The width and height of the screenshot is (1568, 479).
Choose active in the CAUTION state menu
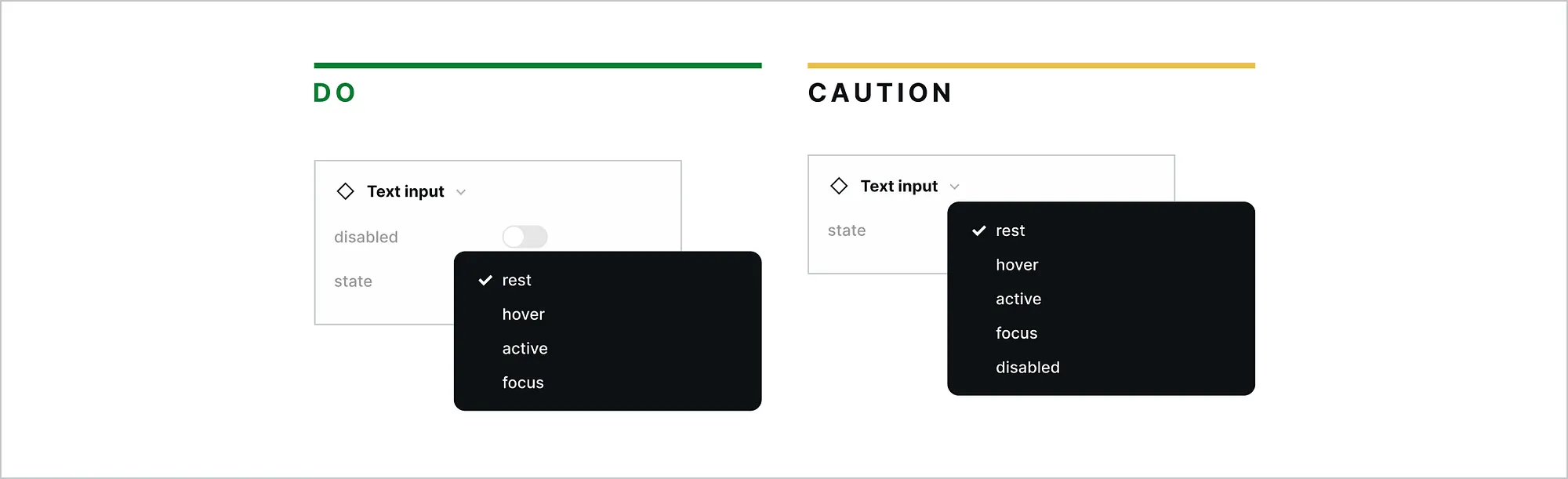point(1018,299)
